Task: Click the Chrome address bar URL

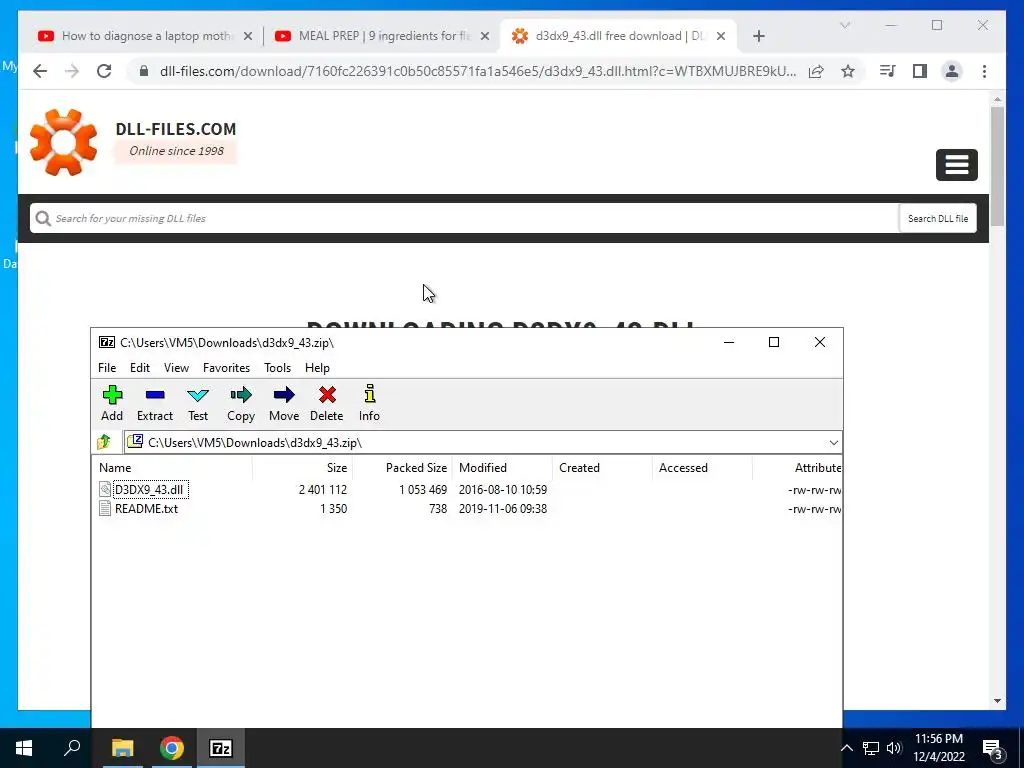Action: 477,71
